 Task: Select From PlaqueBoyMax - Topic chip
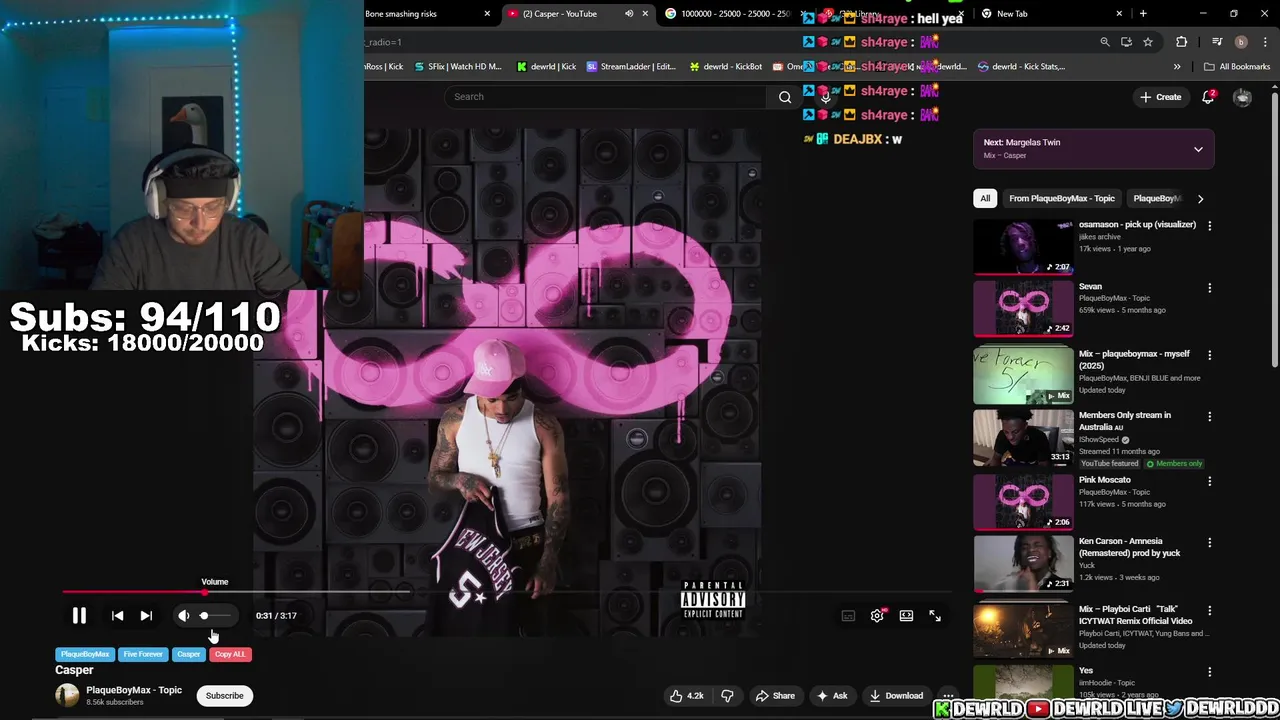point(1062,198)
